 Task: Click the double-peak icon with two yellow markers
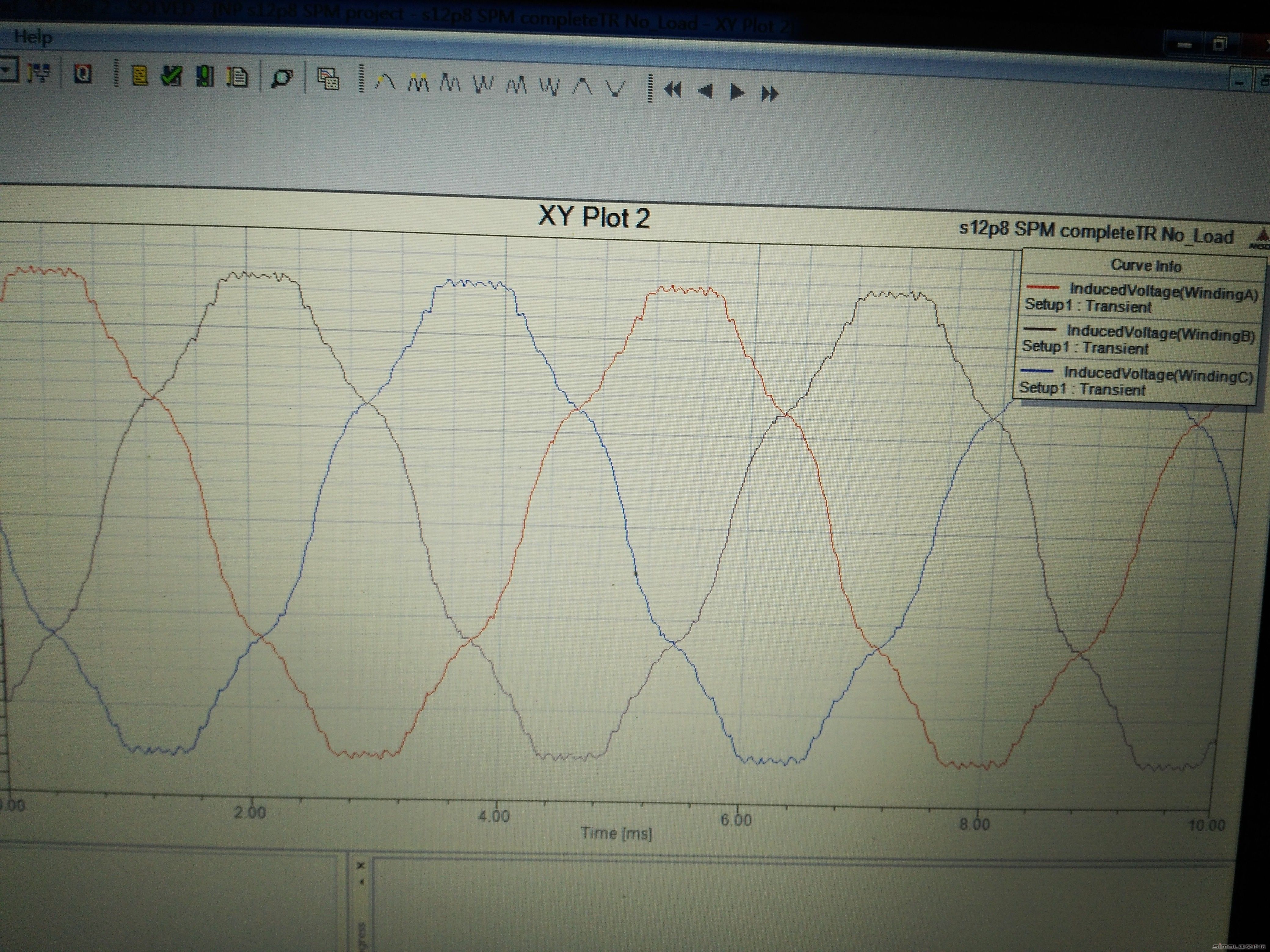click(x=419, y=83)
